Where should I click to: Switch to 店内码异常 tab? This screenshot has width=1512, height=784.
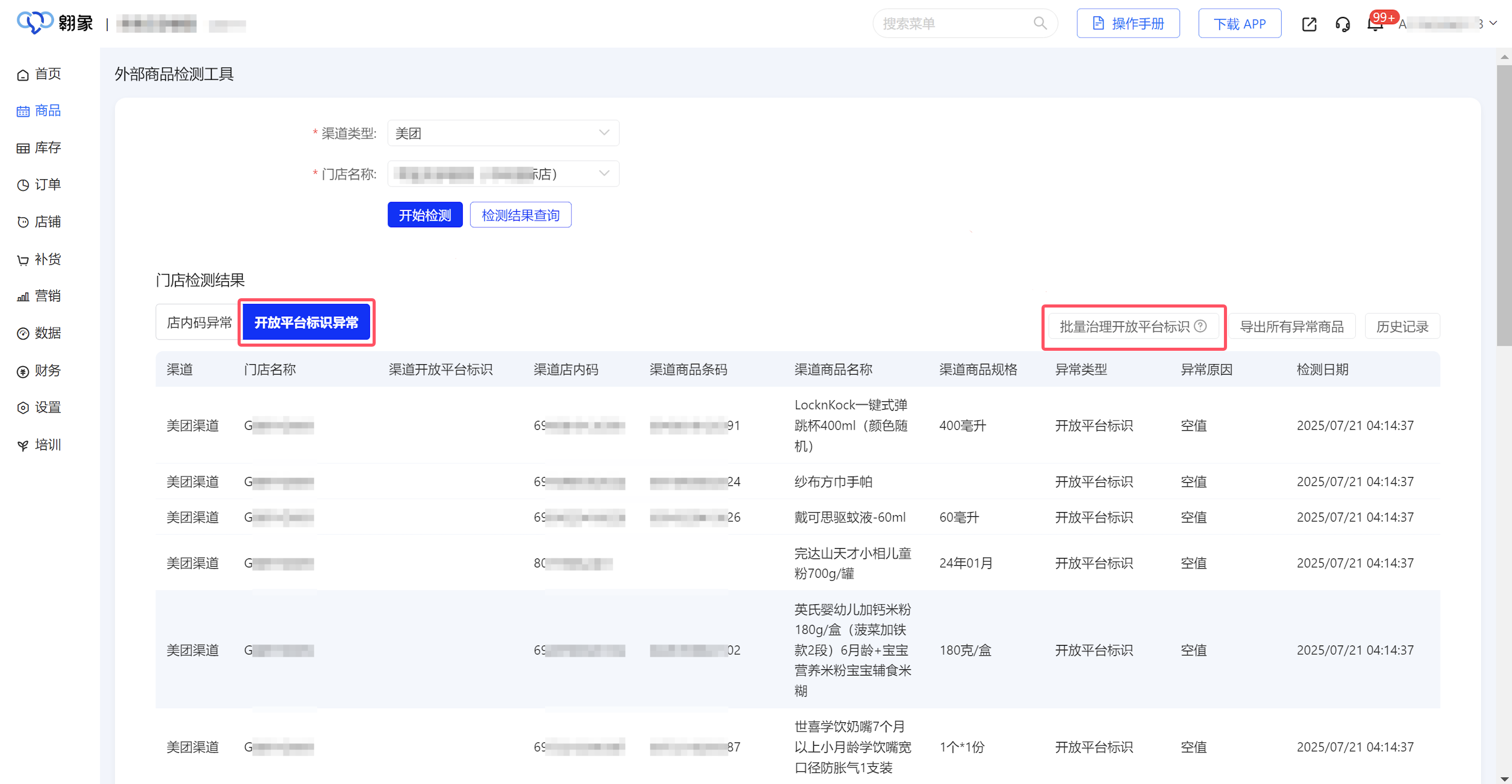[199, 322]
